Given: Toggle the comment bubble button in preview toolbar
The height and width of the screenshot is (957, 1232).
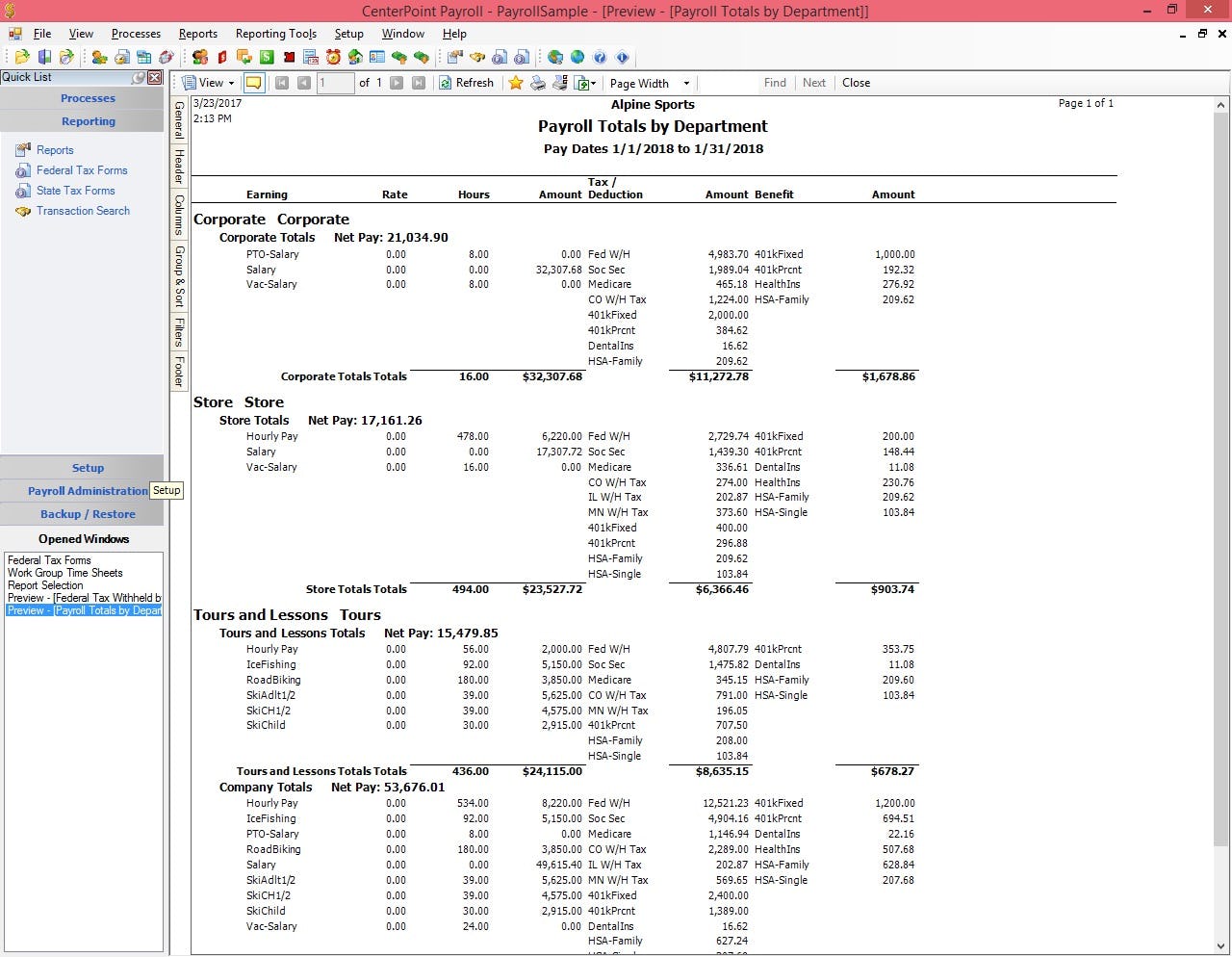Looking at the screenshot, I should (253, 83).
